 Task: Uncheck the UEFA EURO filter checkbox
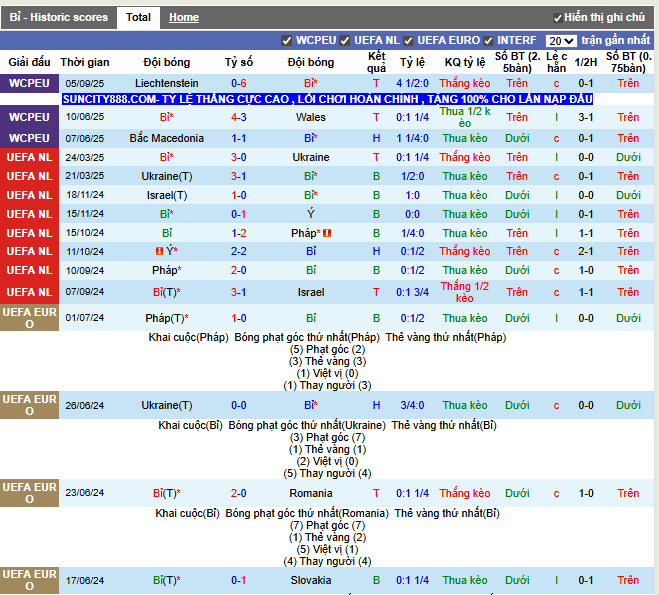point(408,41)
